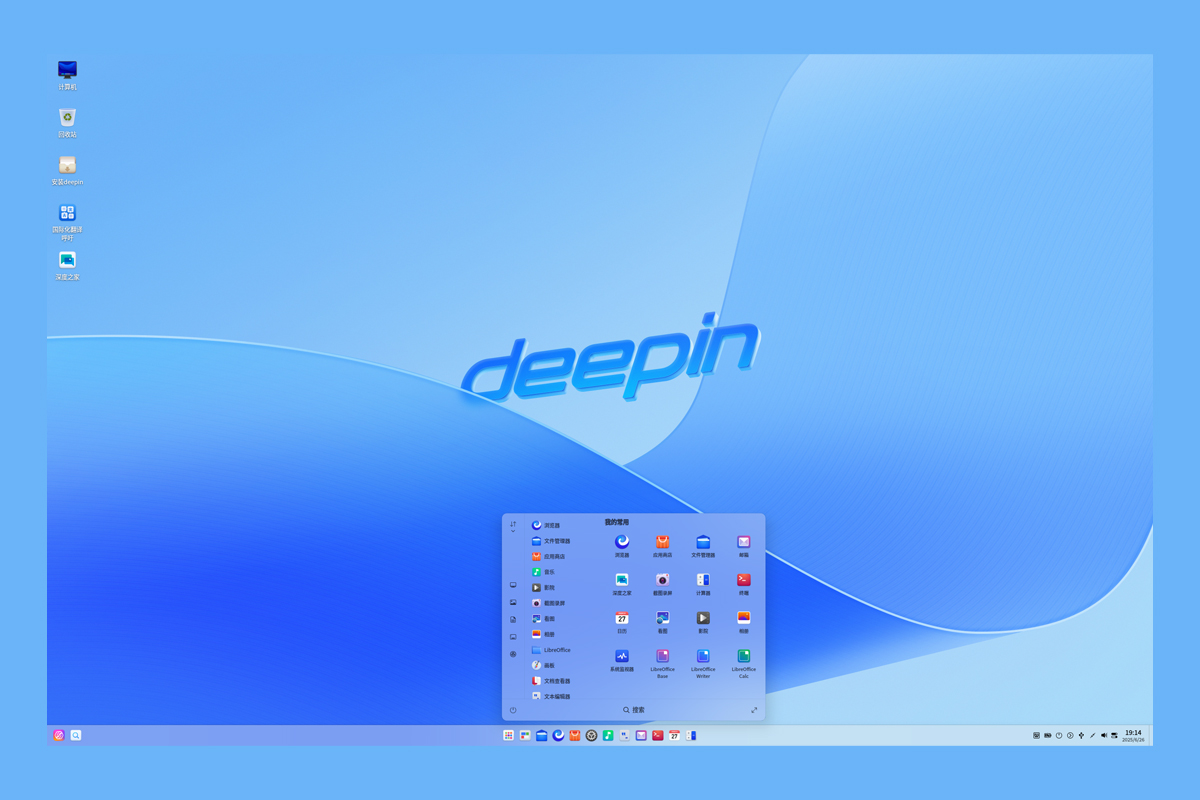Select the 深度之家 desktop icon
Viewport: 1200px width, 800px height.
click(67, 265)
